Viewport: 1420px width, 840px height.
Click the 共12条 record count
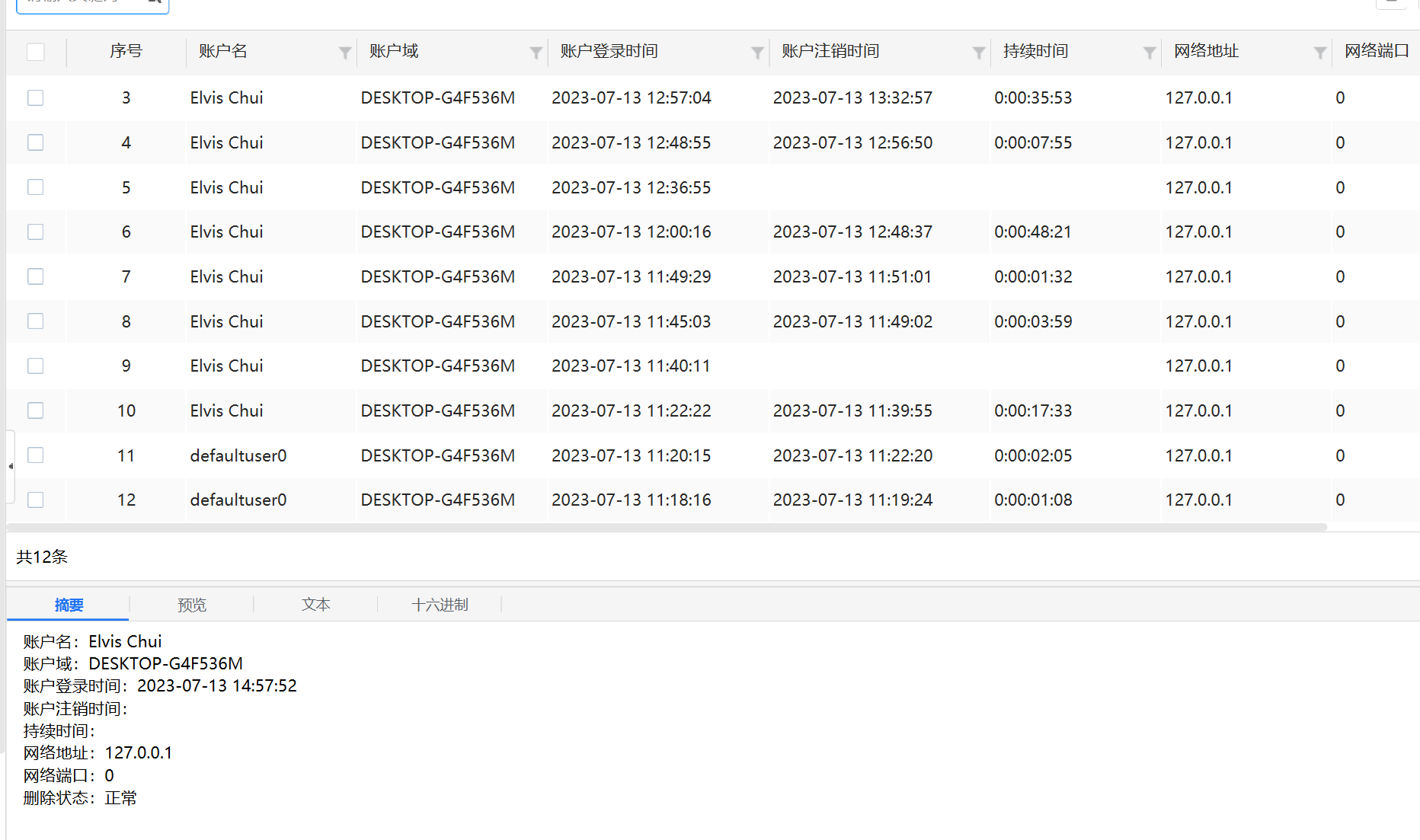pos(42,557)
